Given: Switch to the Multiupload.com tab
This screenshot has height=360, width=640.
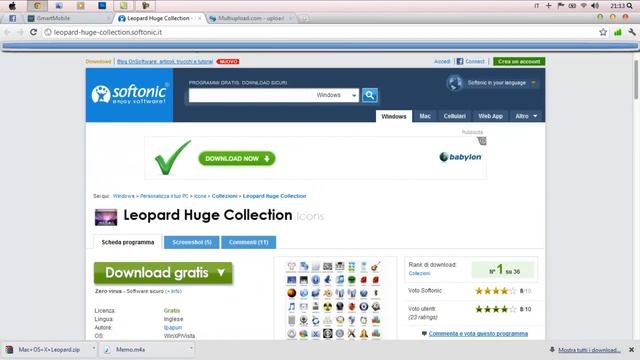Looking at the screenshot, I should [250, 18].
